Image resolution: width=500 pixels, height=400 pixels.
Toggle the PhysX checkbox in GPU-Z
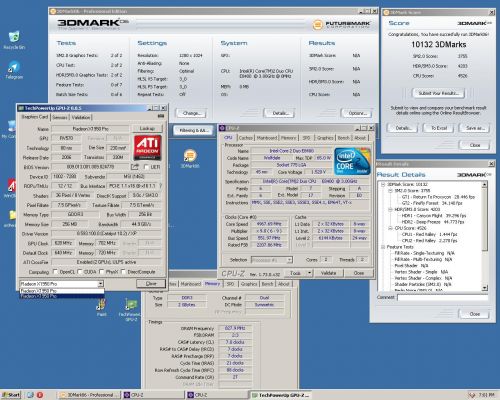pyautogui.click(x=101, y=272)
